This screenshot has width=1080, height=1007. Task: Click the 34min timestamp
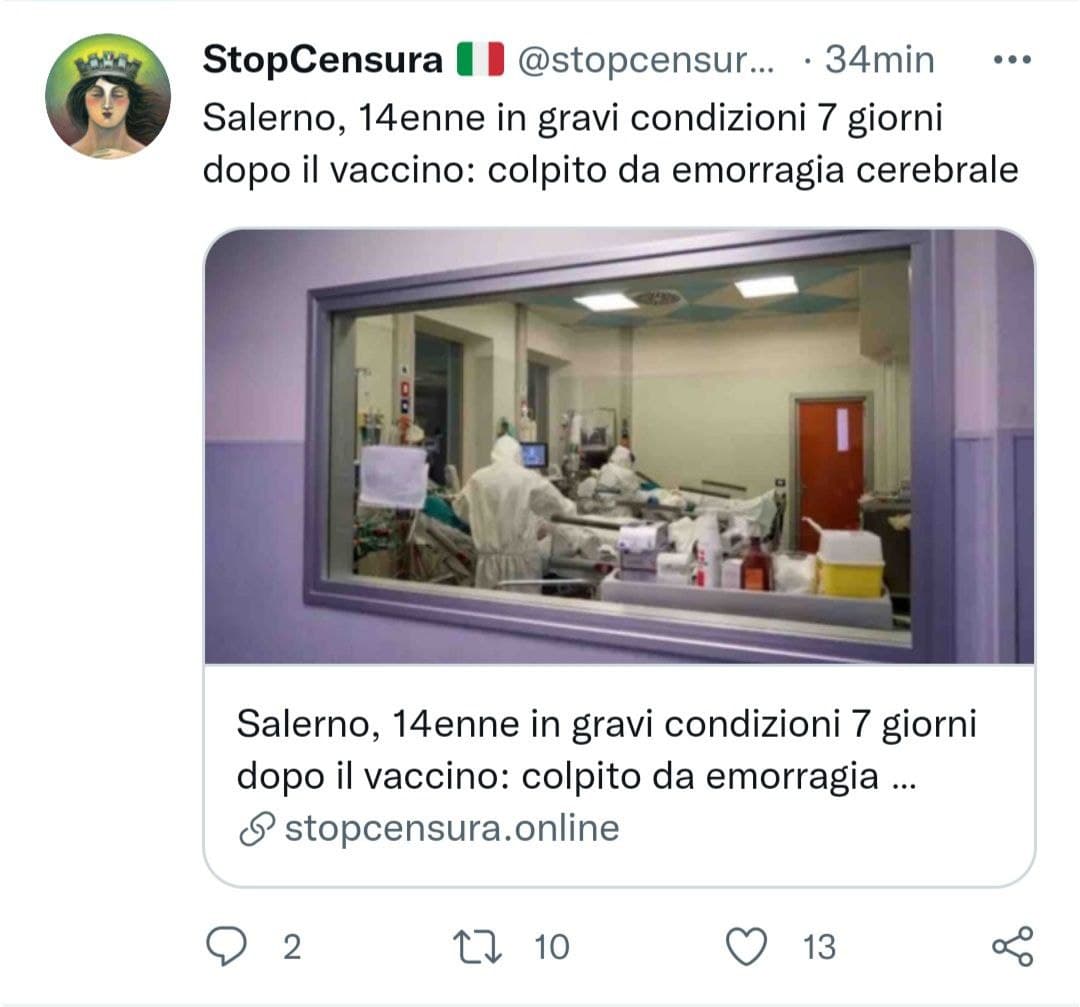tap(880, 59)
